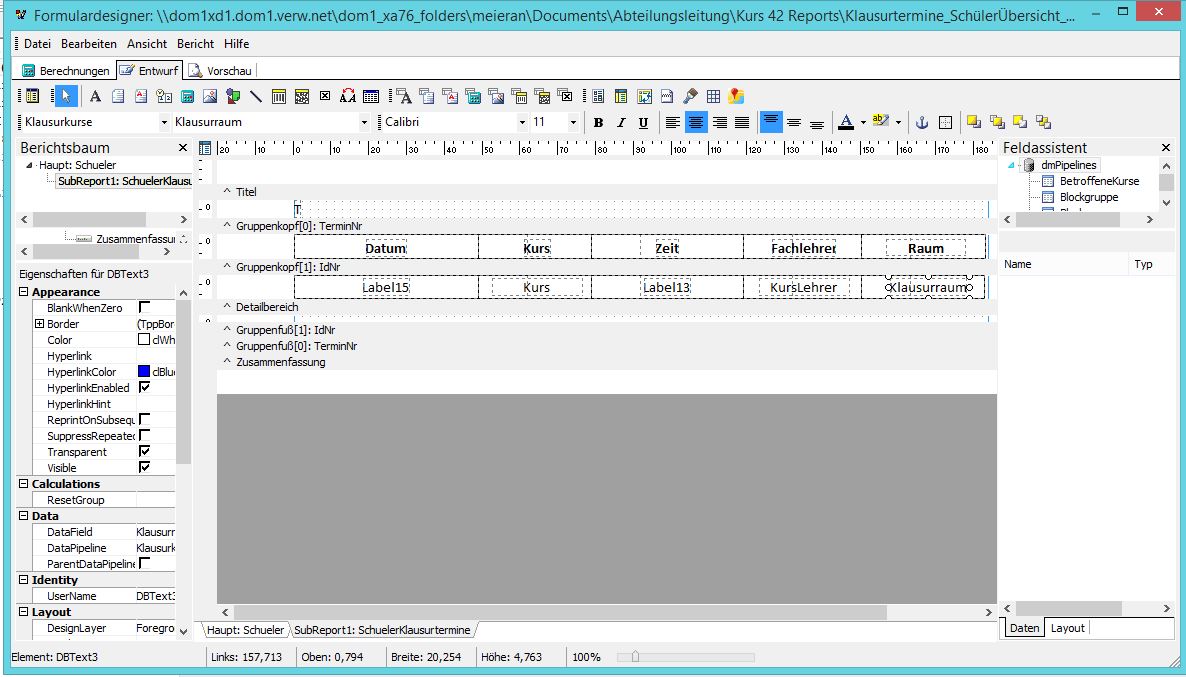Image resolution: width=1186 pixels, height=677 pixels.
Task: Open the Calibri font dropdown
Action: pyautogui.click(x=522, y=122)
